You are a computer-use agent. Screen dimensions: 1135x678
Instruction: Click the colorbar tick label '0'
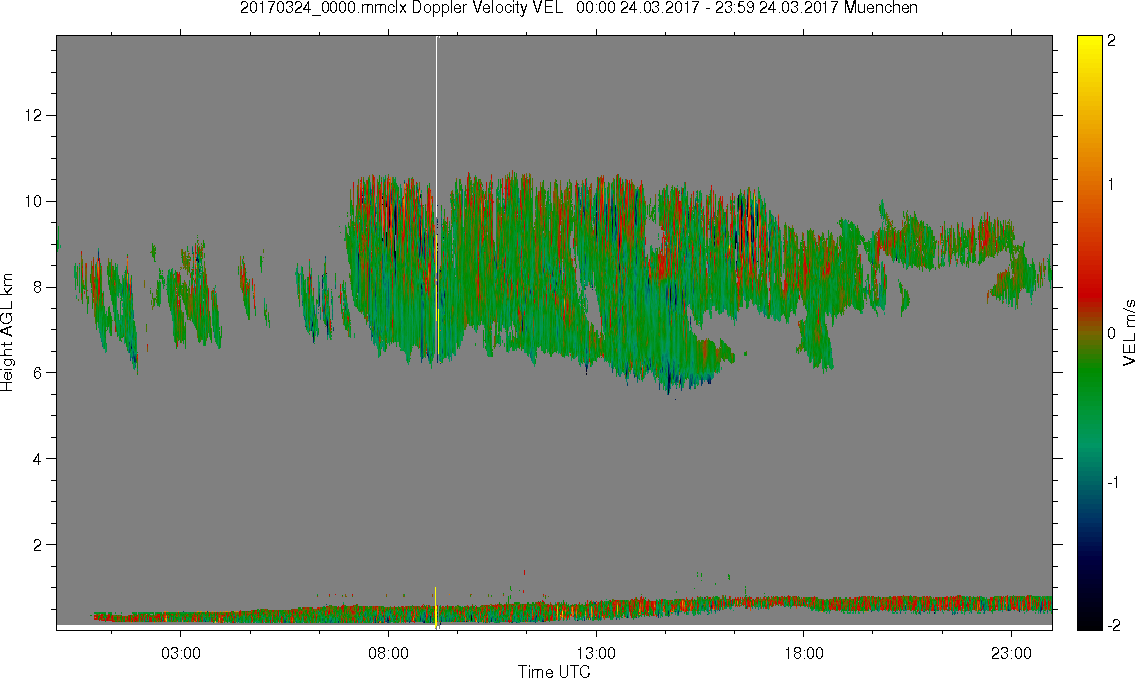click(1112, 334)
